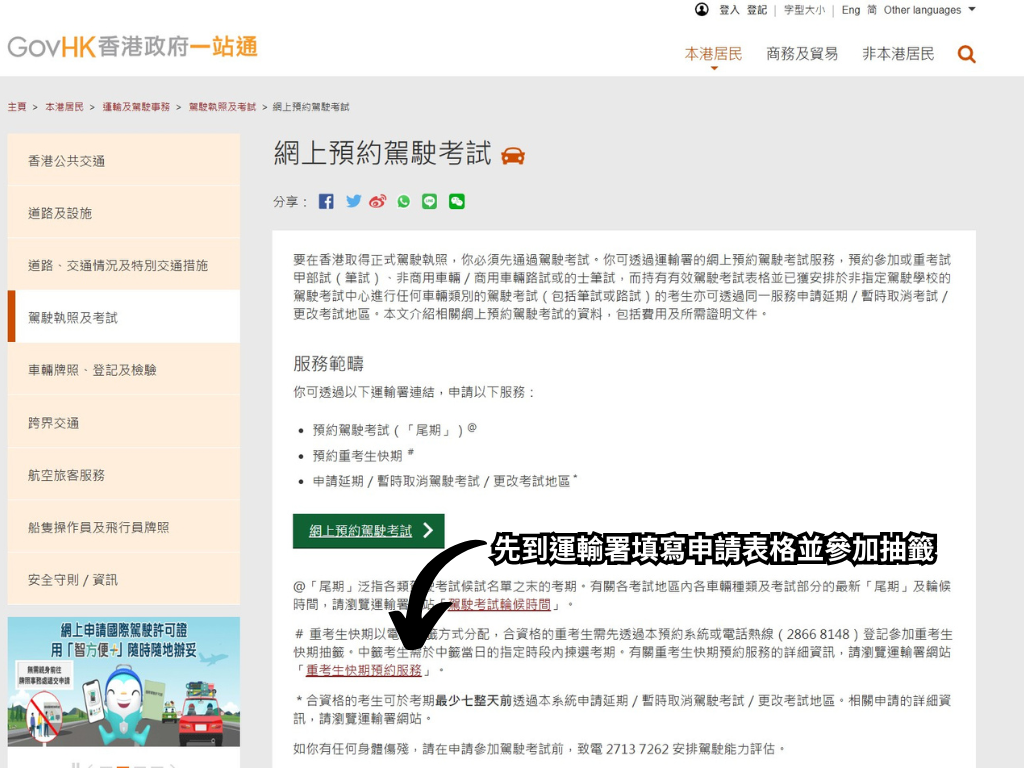Select 駕駛執照及考試 sidebar item
This screenshot has height=768, width=1024.
[x=124, y=317]
